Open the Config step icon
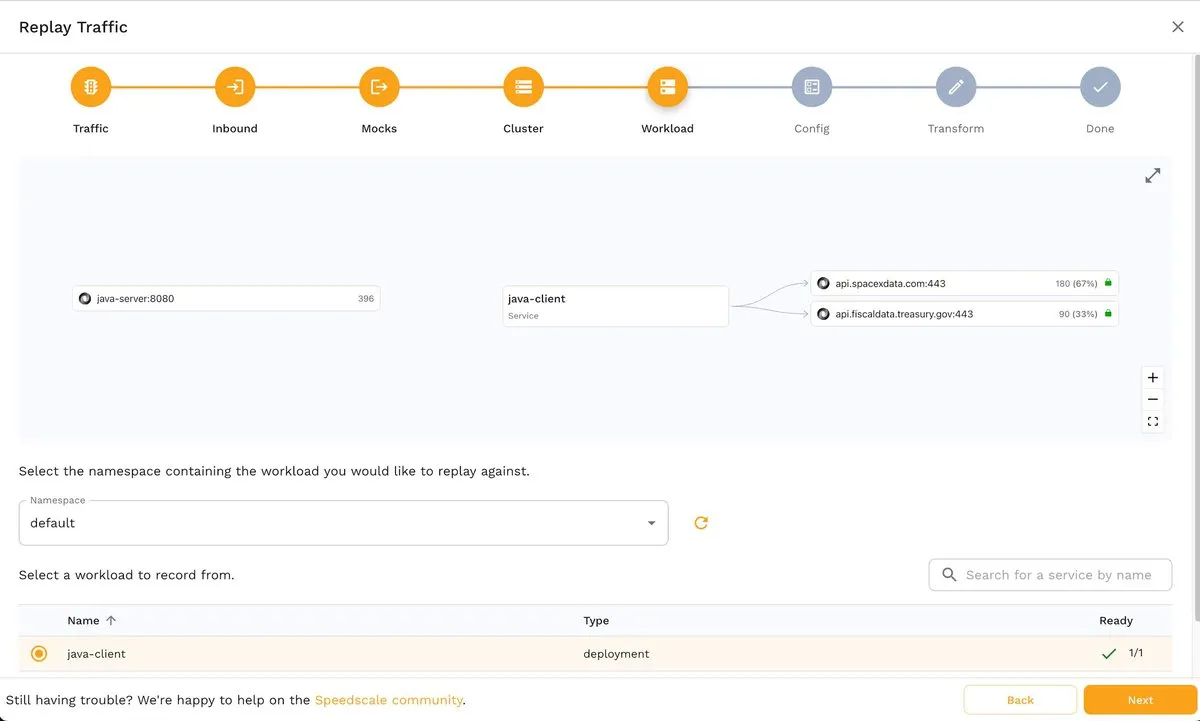 pos(811,87)
